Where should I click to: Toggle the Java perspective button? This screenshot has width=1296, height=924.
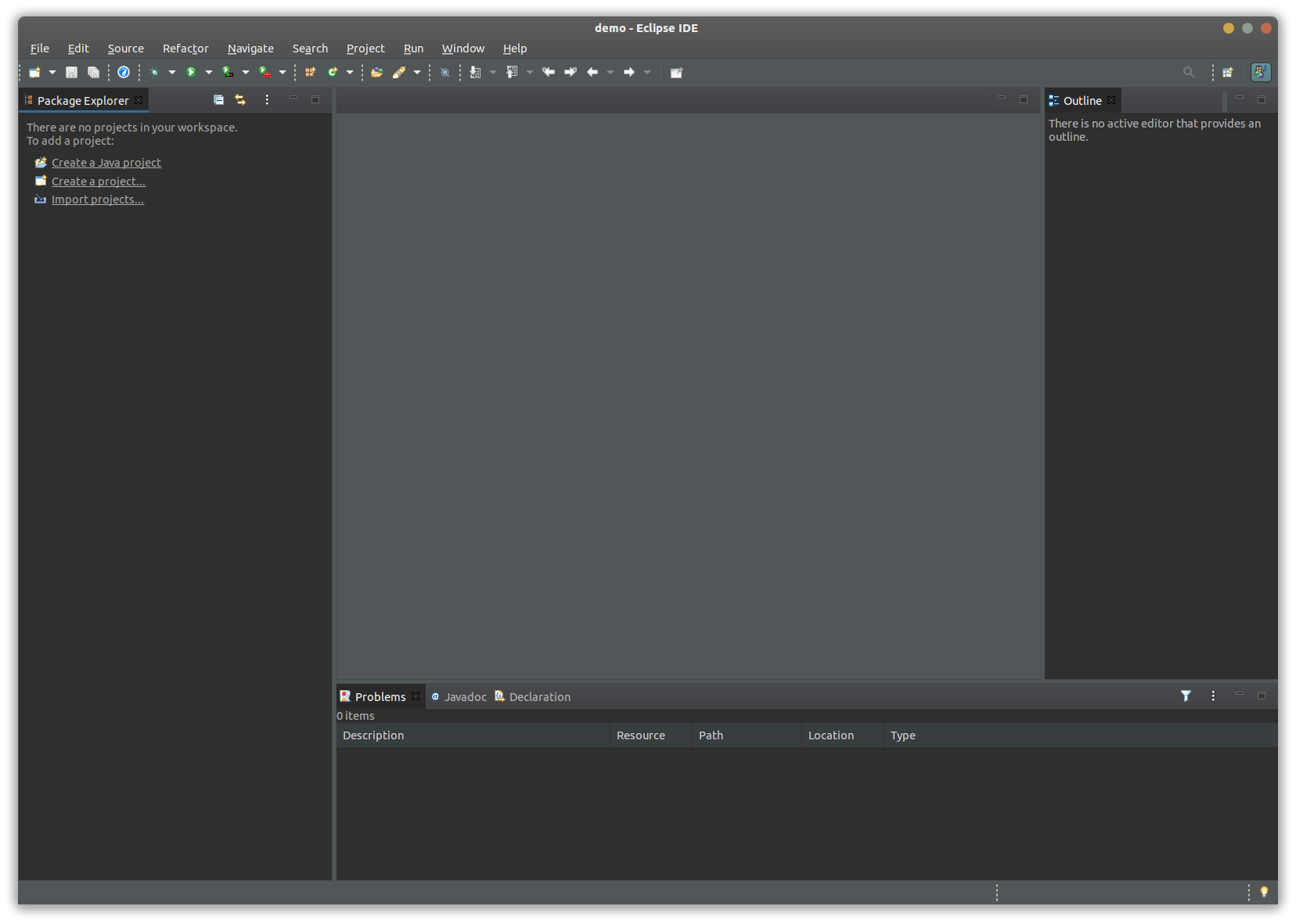1261,72
